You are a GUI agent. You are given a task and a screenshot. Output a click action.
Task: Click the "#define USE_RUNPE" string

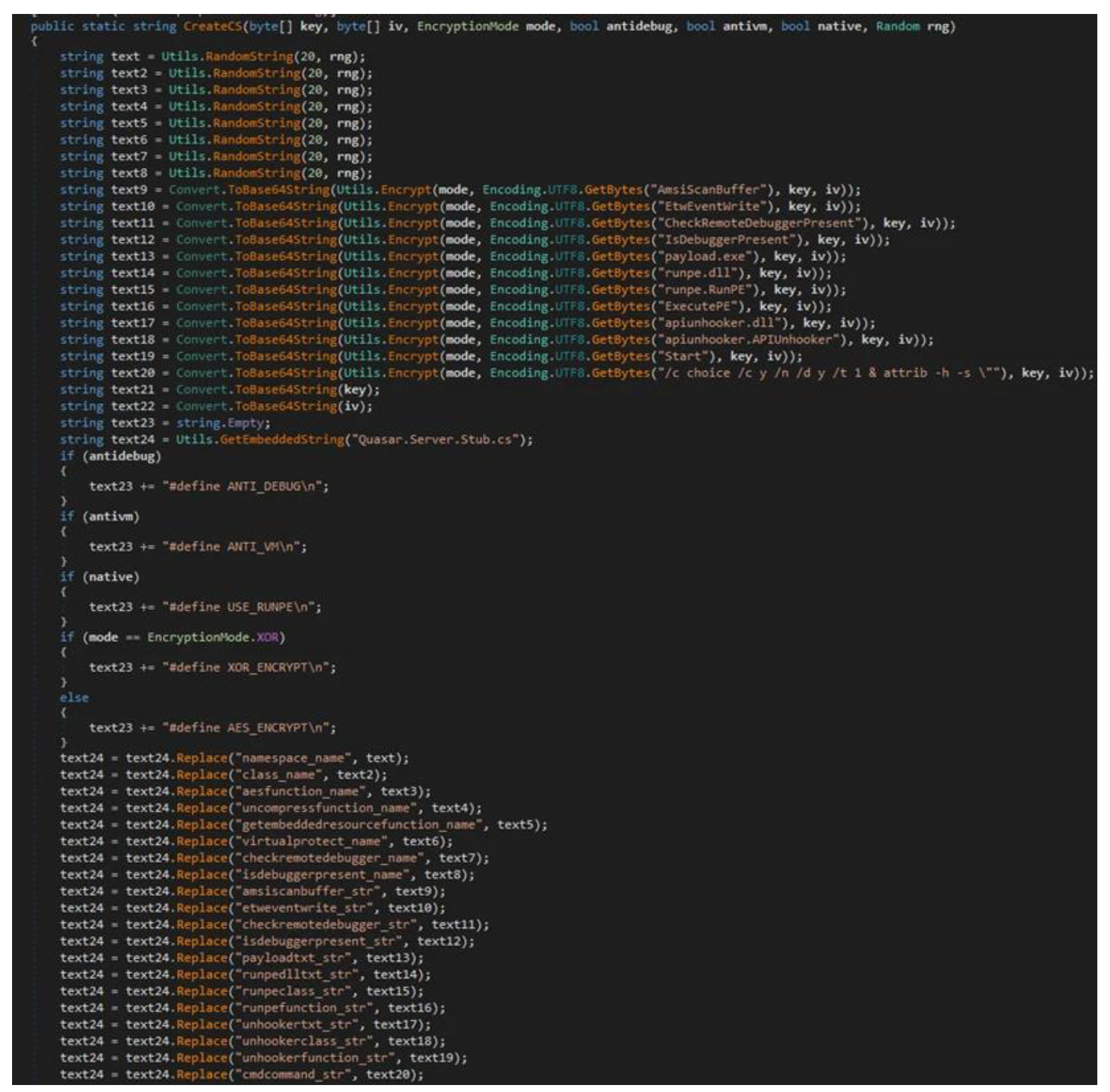(241, 607)
